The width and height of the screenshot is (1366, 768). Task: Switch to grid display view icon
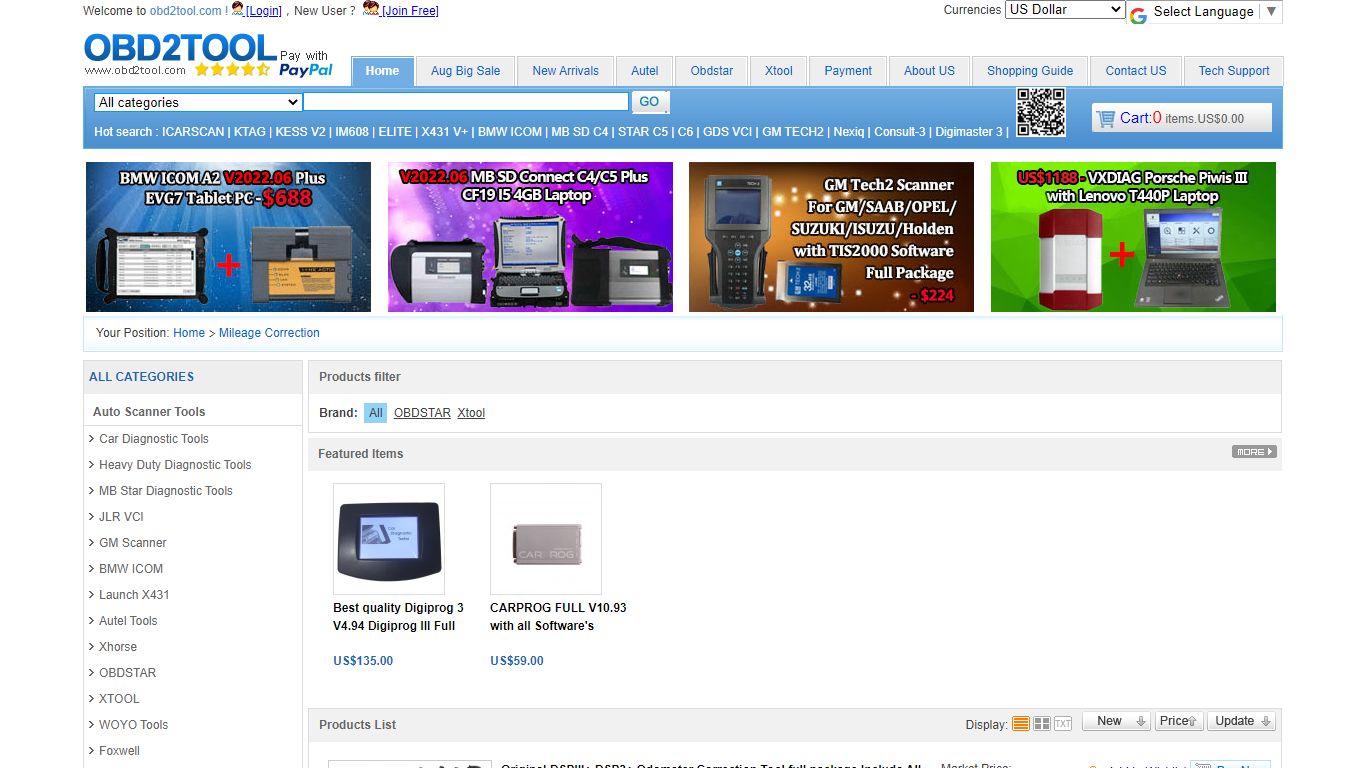(x=1042, y=723)
